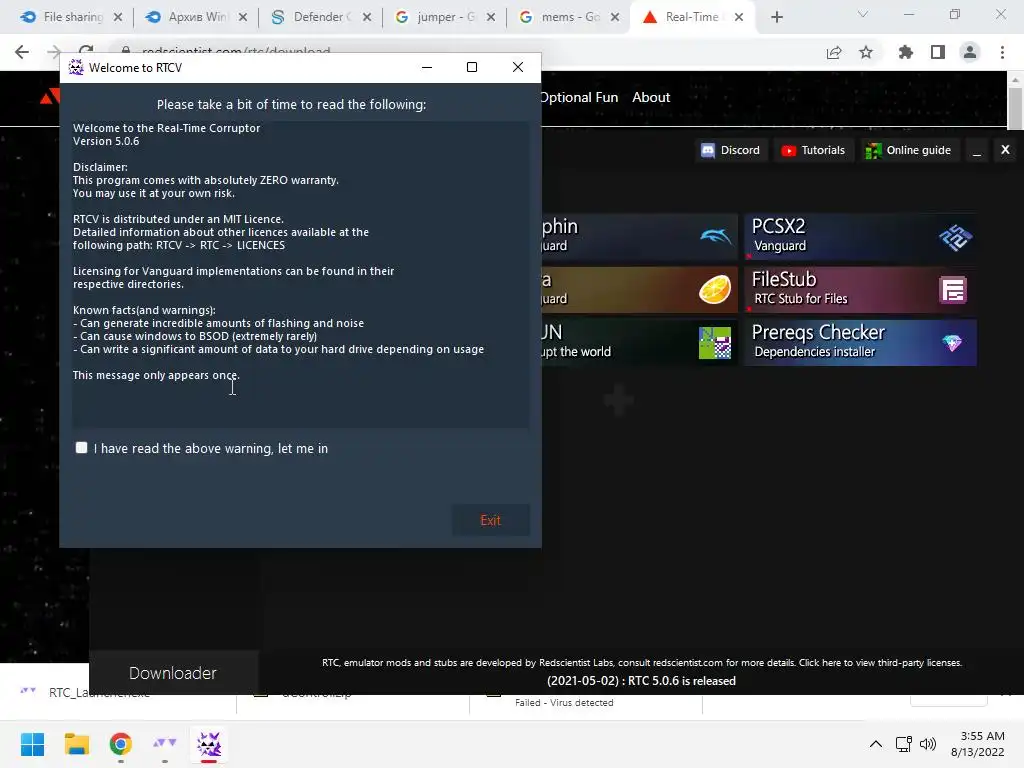Image resolution: width=1024 pixels, height=768 pixels.
Task: Click the Downloader button in the launcher
Action: click(x=173, y=673)
